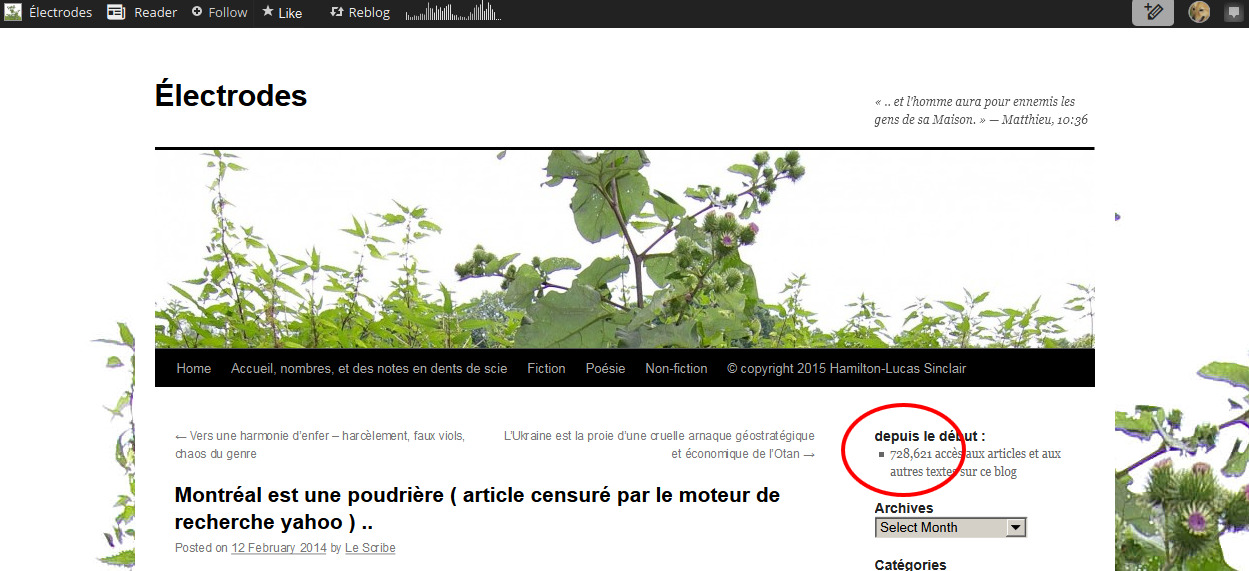The height and width of the screenshot is (571, 1249).
Task: Open the Fiction menu item
Action: click(x=546, y=368)
